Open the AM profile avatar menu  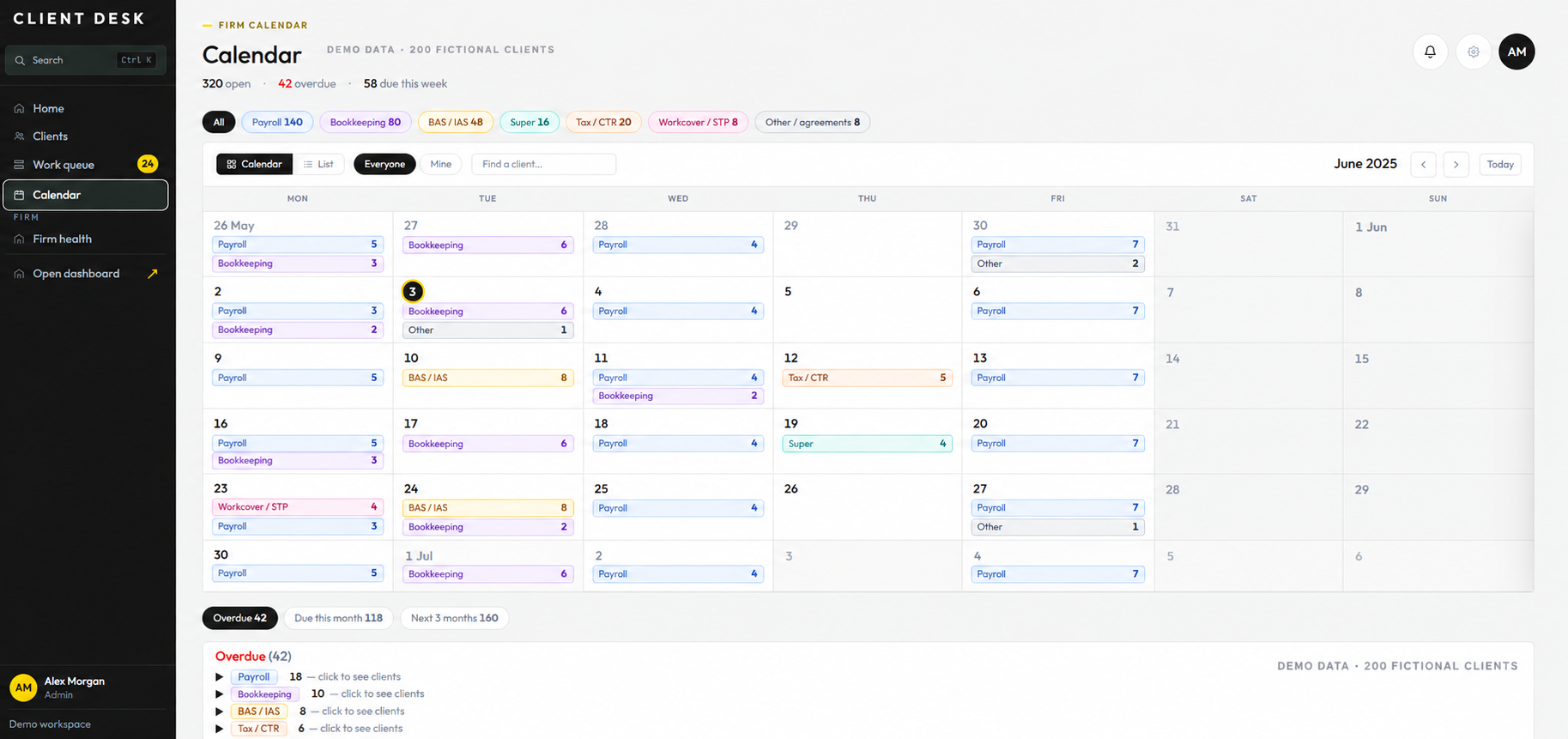click(x=1517, y=51)
